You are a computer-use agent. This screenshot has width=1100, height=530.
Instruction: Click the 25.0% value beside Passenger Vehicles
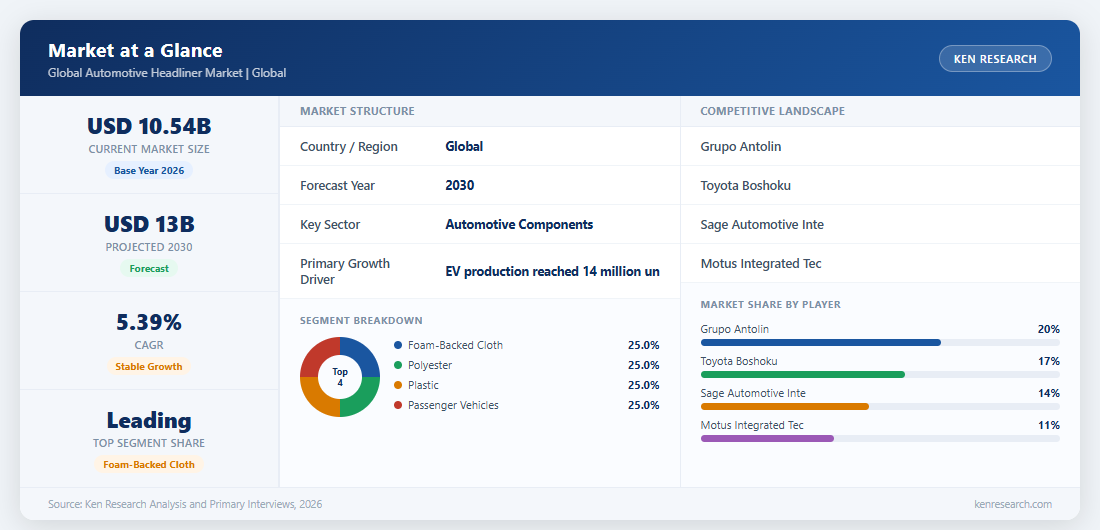point(643,405)
